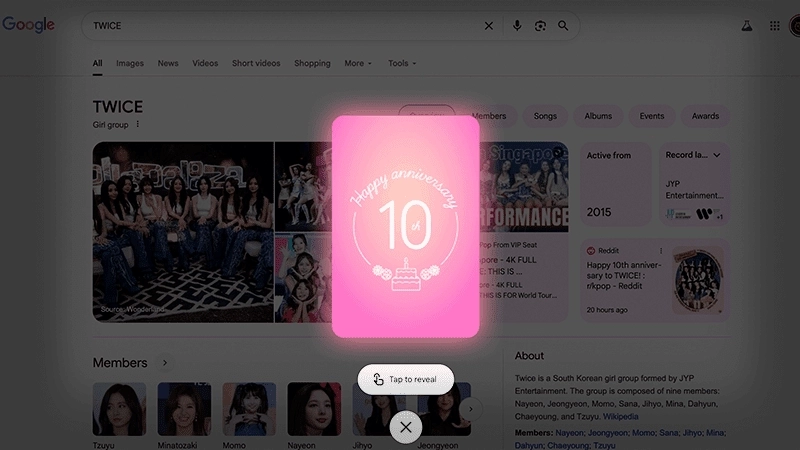Close the anniversary card overlay

(405, 427)
